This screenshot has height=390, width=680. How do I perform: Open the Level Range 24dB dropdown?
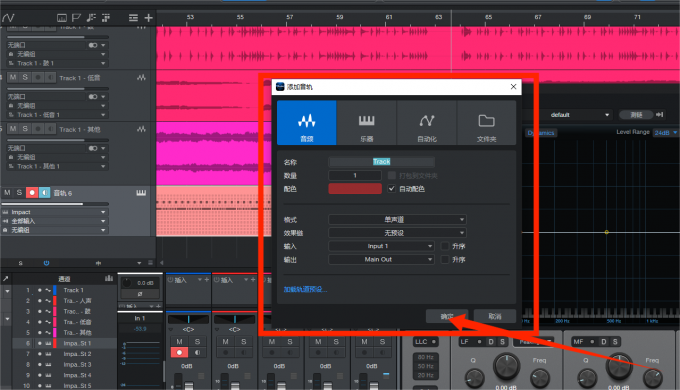[x=665, y=133]
